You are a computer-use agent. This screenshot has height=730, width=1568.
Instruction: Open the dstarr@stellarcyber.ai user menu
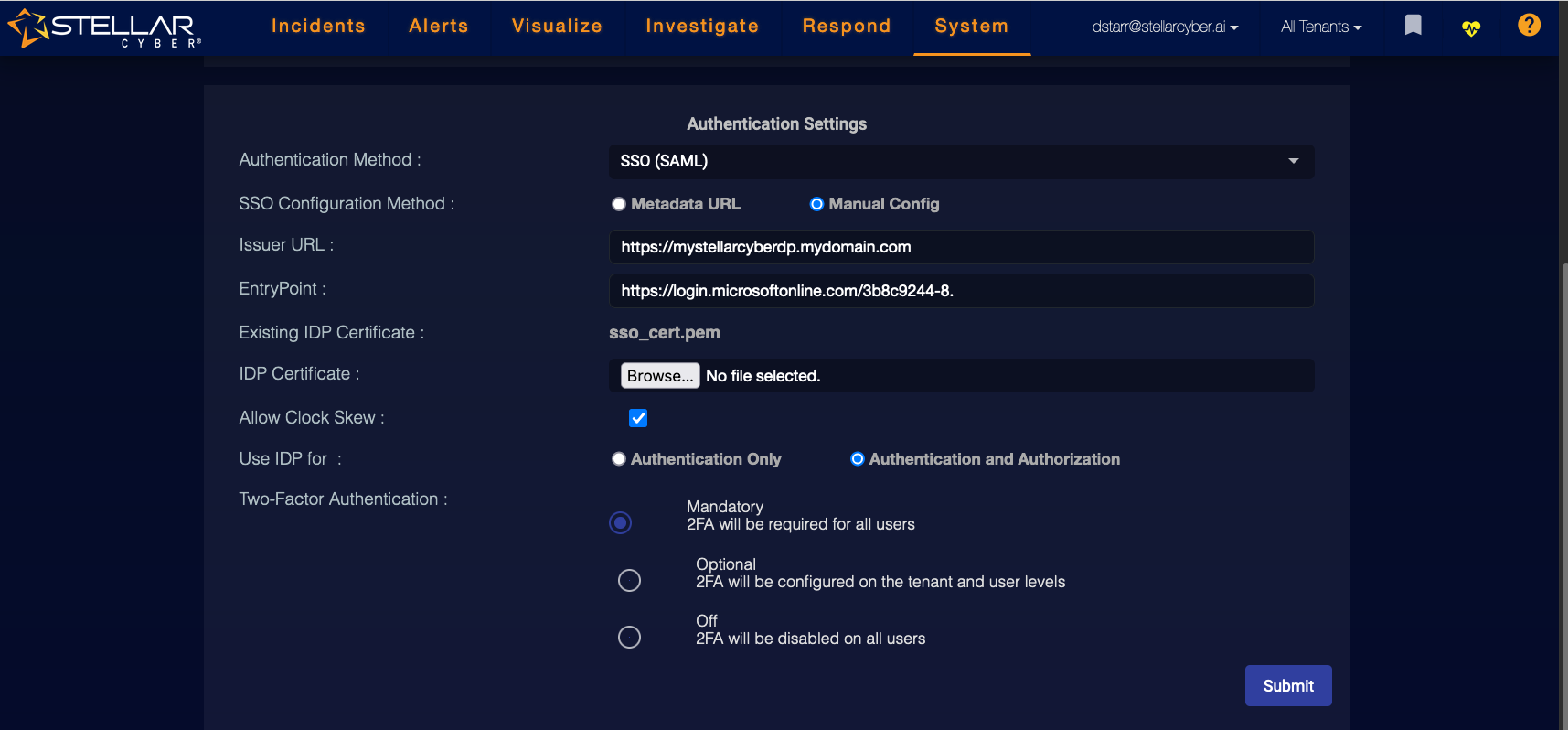click(1165, 27)
